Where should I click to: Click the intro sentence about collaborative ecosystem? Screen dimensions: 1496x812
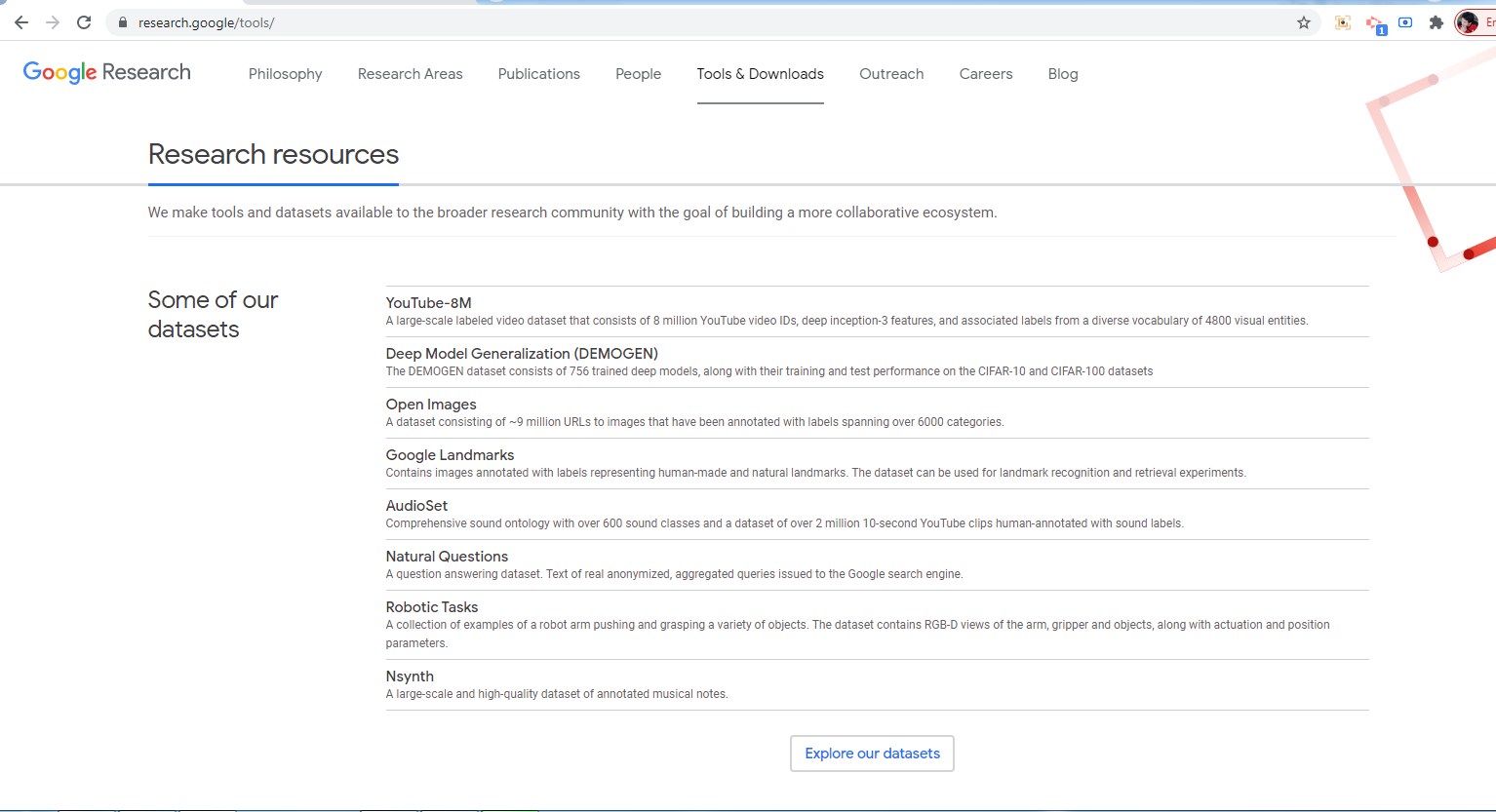coord(572,213)
